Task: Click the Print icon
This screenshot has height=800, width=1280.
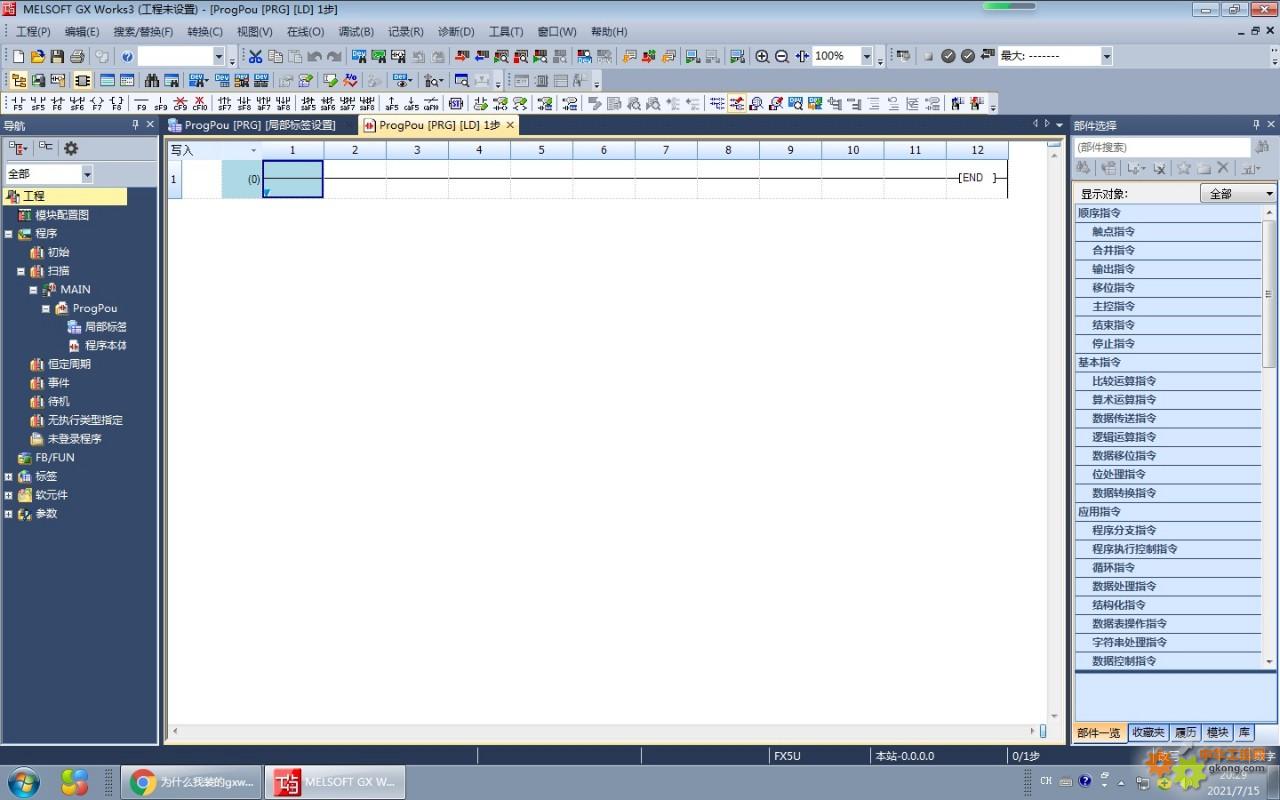Action: tap(77, 56)
